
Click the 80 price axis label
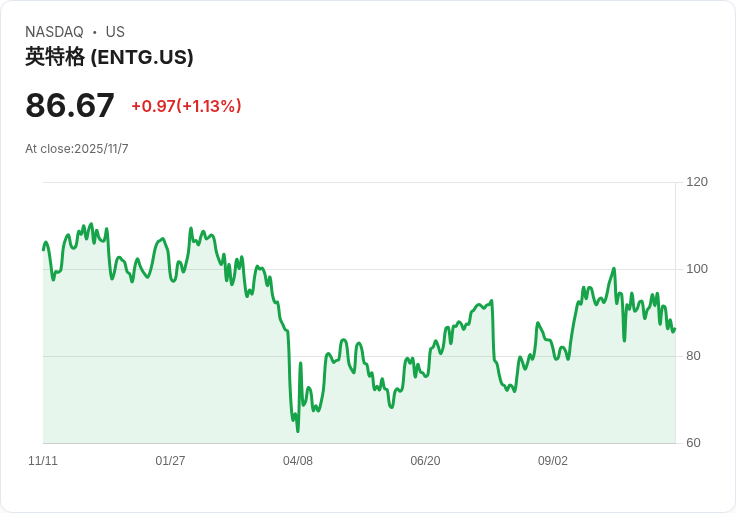[x=693, y=356]
